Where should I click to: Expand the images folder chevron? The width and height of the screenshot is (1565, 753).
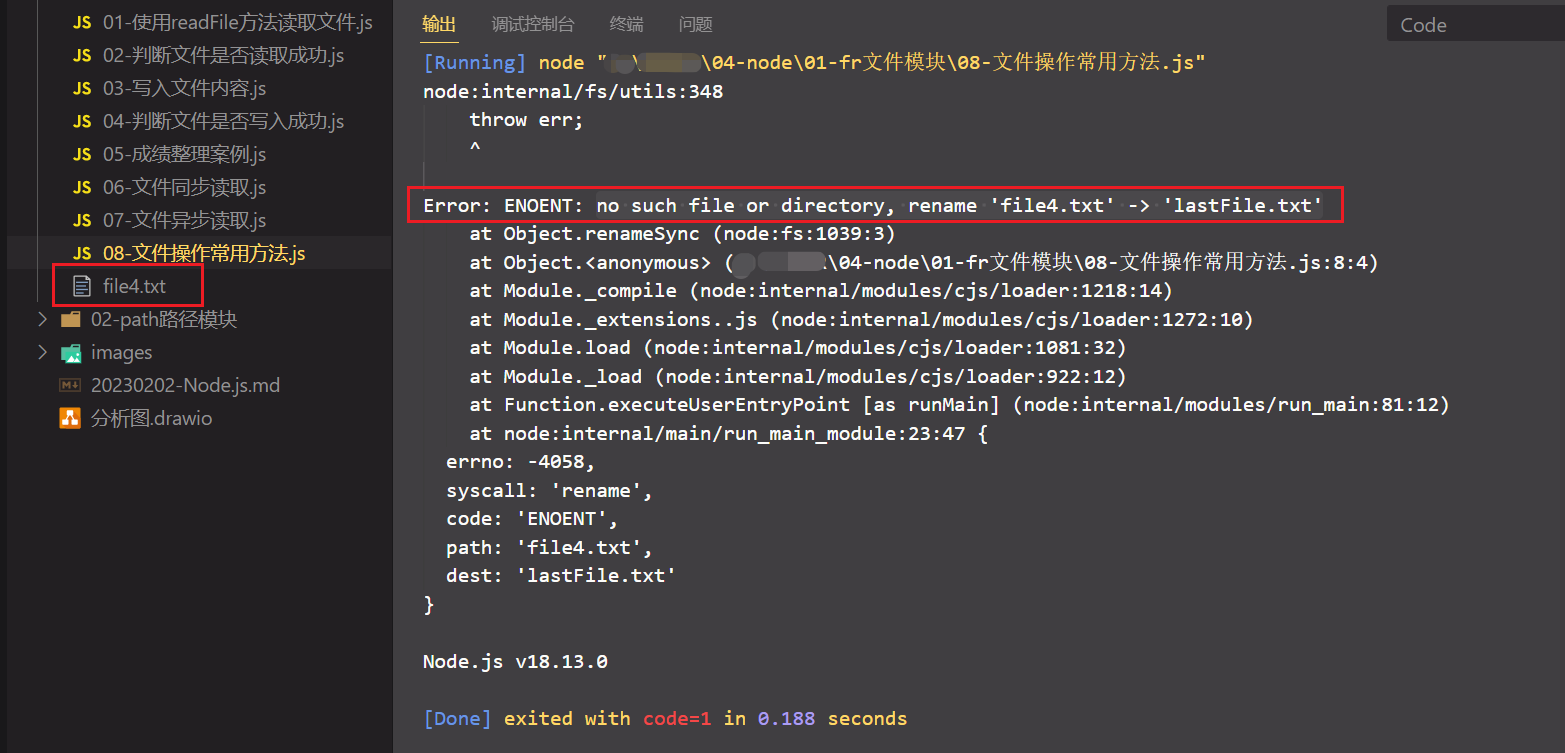[42, 353]
